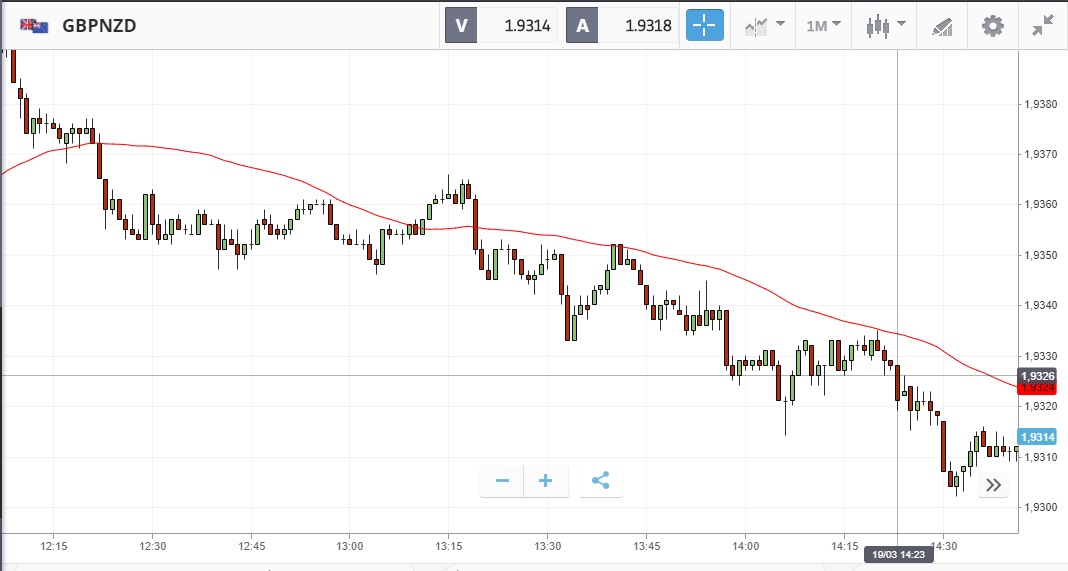
Task: Select the GBPNZD symbol name
Action: click(99, 26)
